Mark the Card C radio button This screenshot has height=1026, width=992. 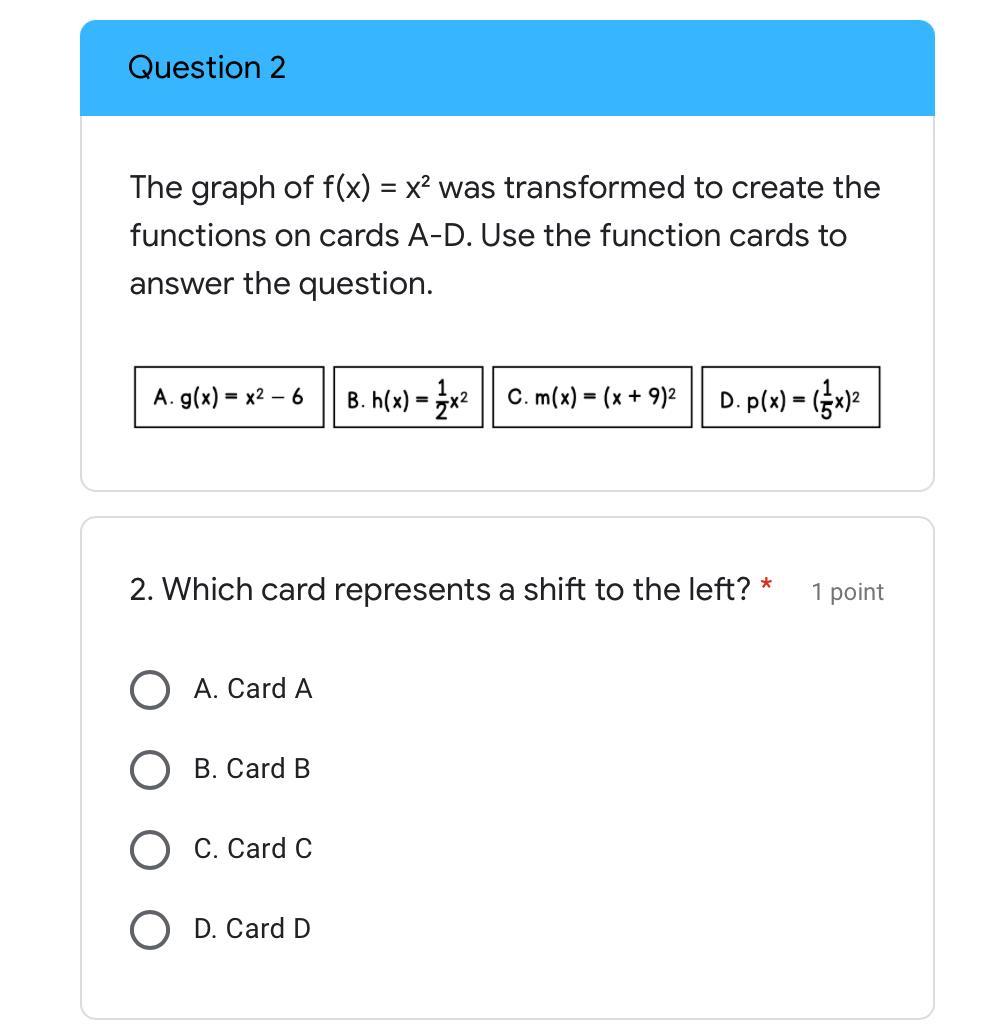coord(150,849)
